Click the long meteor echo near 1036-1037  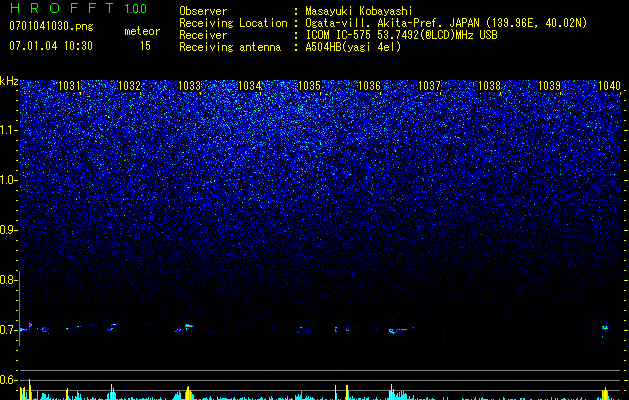(x=401, y=331)
